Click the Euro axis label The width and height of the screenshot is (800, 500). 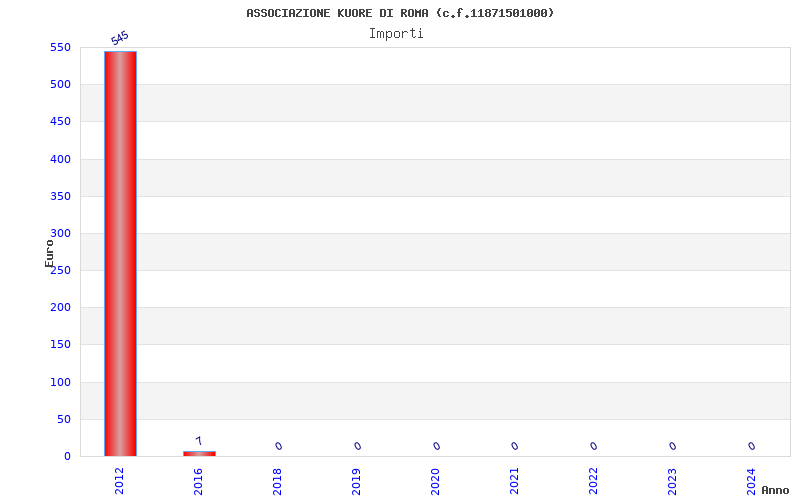[49, 253]
